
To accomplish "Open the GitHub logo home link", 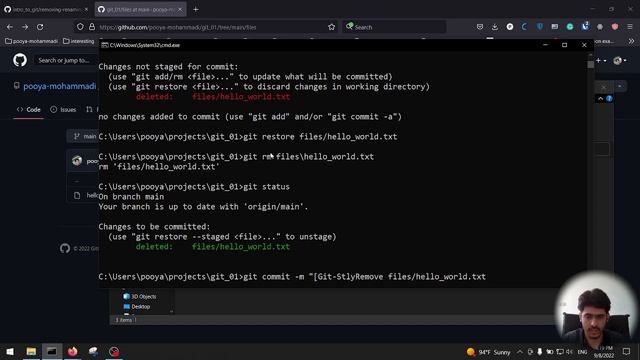I will click(x=20, y=60).
